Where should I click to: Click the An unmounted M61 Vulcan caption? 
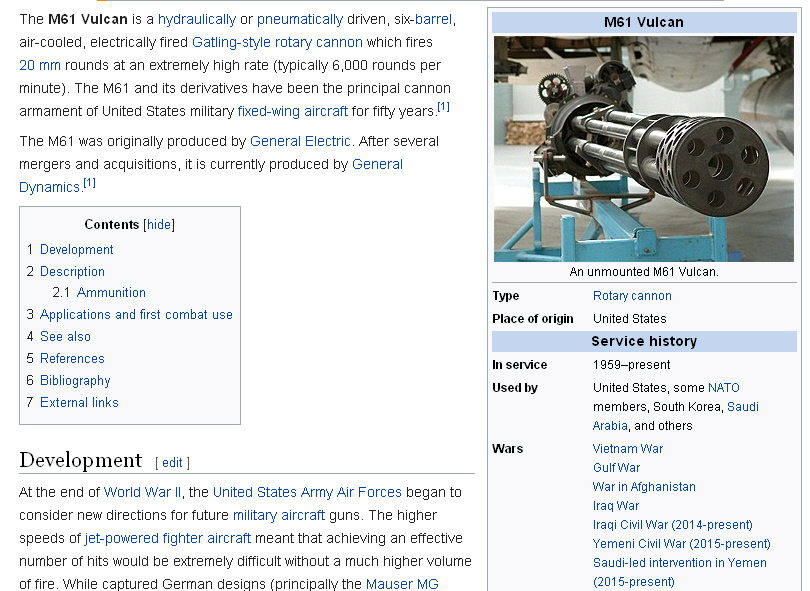[x=644, y=272]
